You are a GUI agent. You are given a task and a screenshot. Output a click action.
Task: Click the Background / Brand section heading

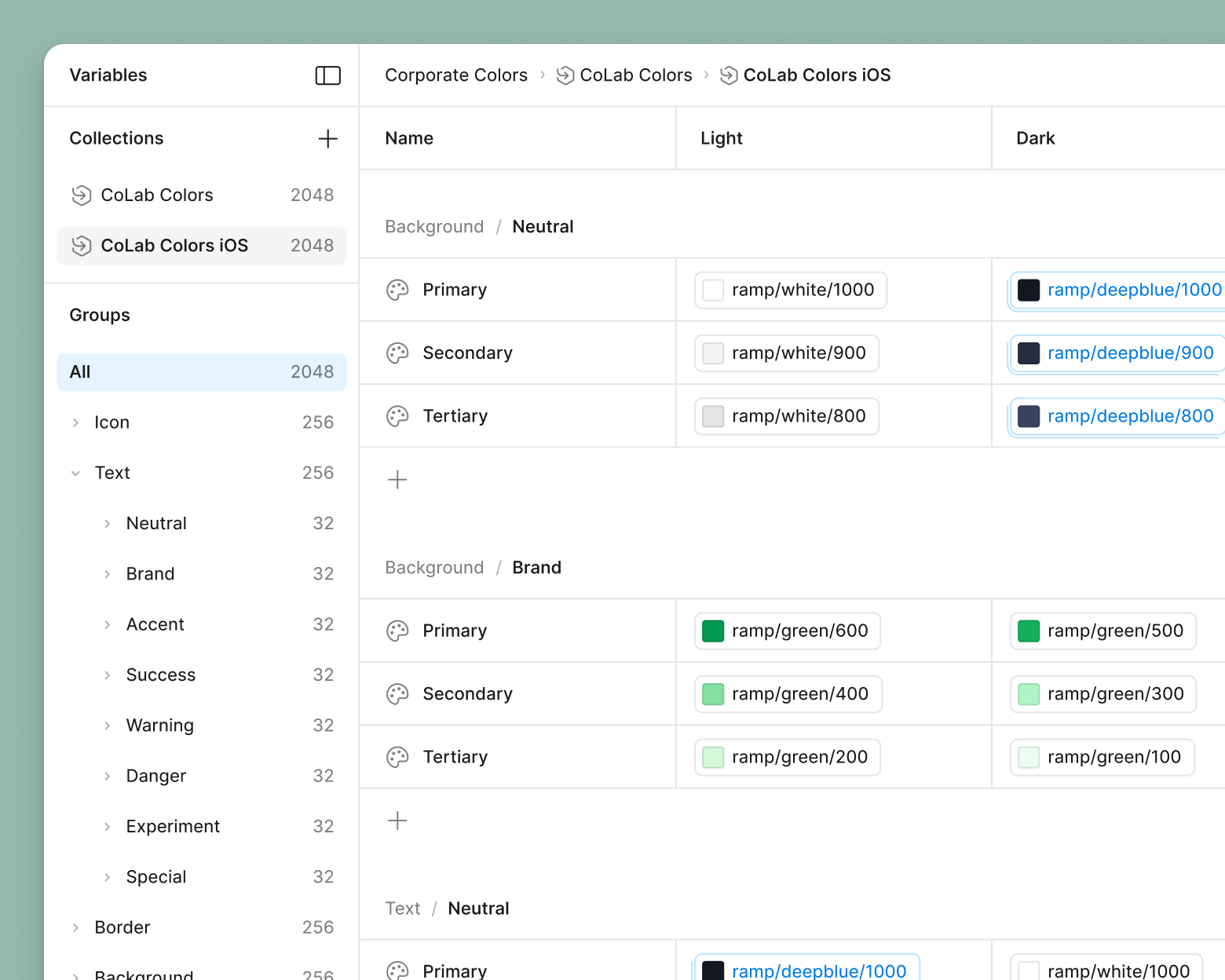point(473,568)
